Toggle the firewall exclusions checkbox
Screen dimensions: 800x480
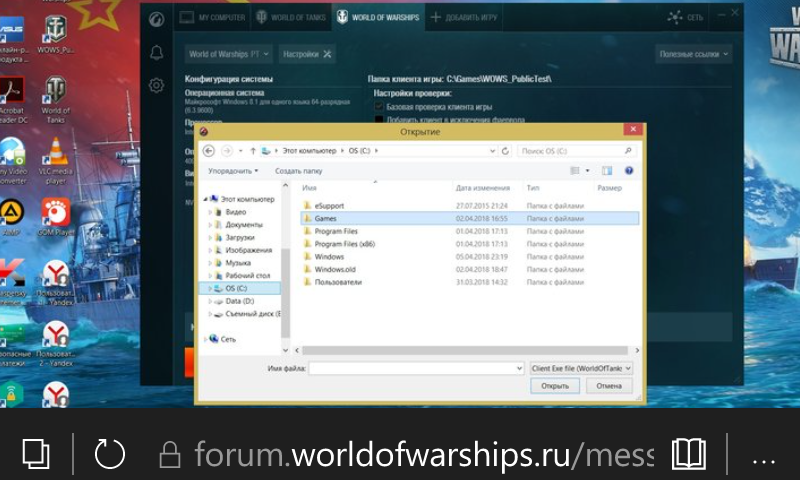point(379,119)
